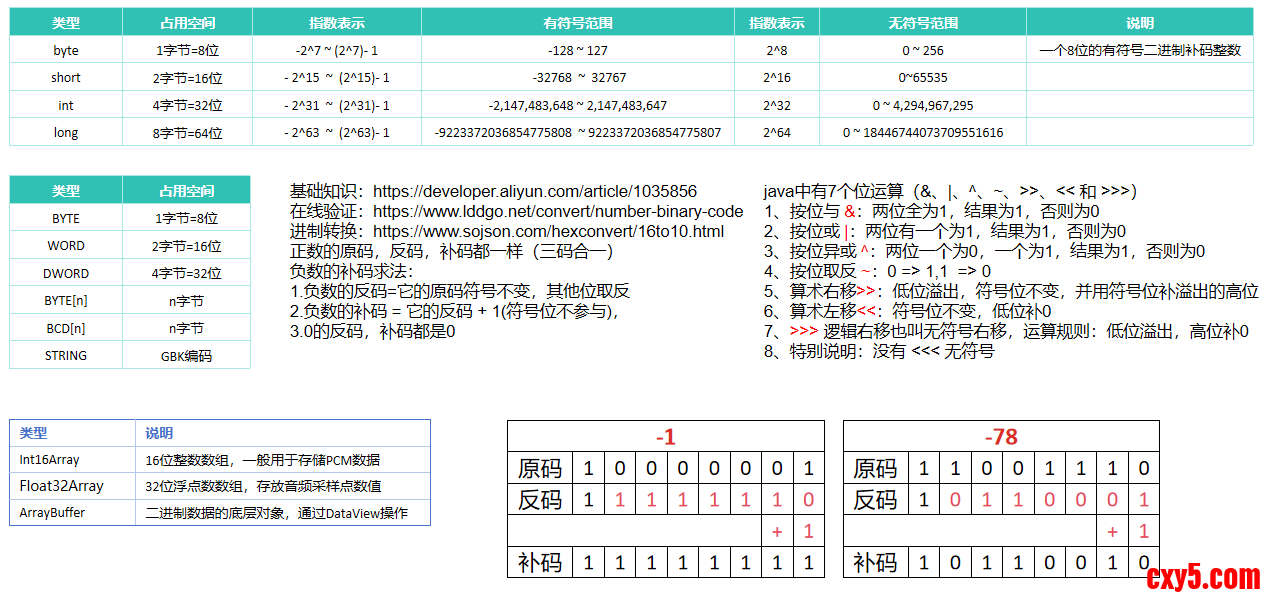
Task: Select the Float32Array row label
Action: pyautogui.click(x=61, y=486)
